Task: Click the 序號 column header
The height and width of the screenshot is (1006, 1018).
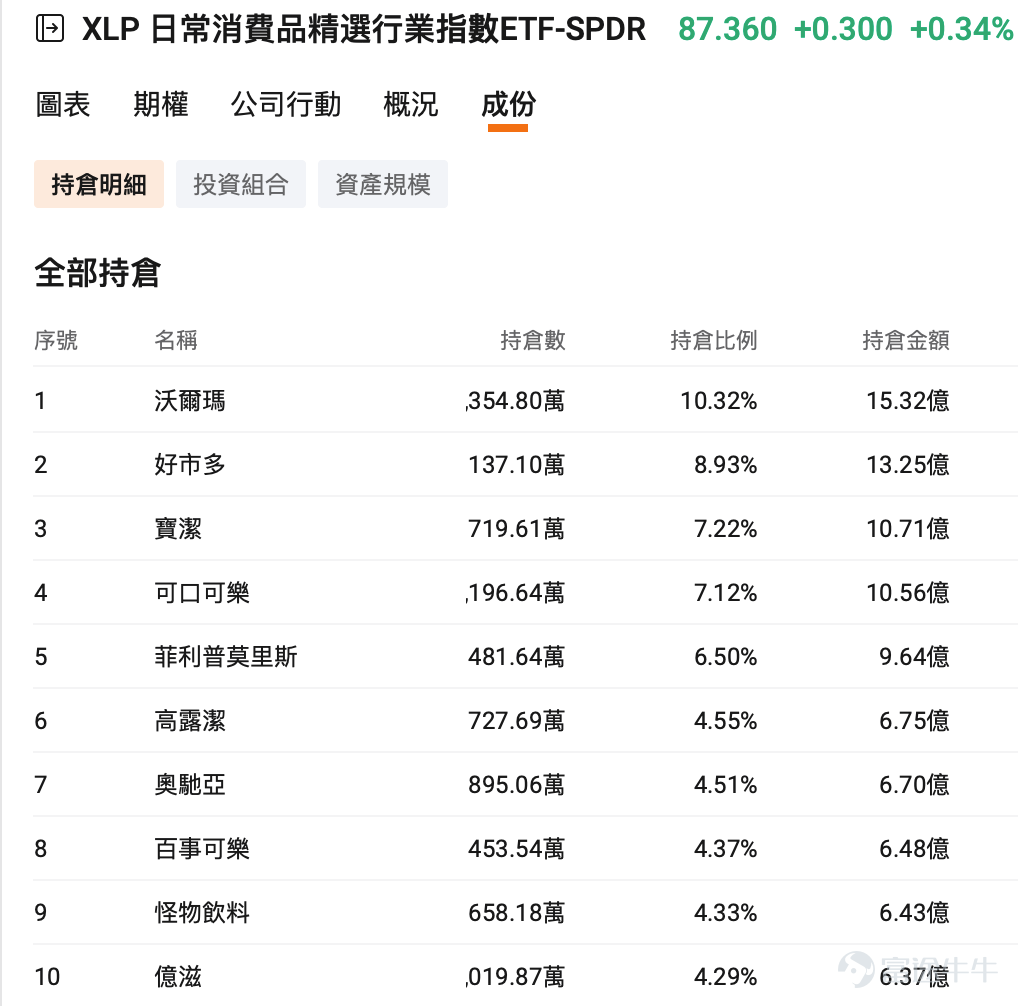Action: 56,340
